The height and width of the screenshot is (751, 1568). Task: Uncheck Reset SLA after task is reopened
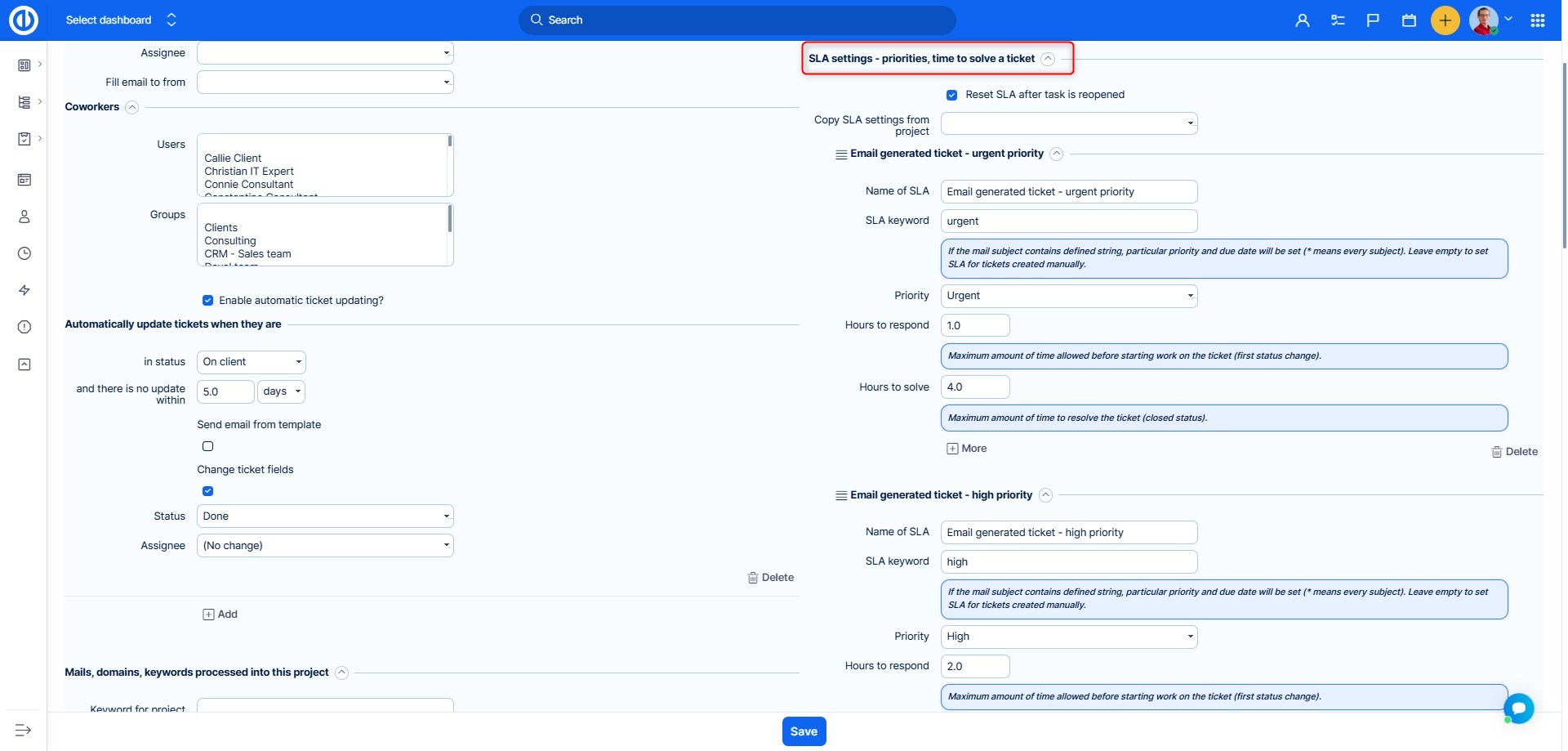[951, 95]
